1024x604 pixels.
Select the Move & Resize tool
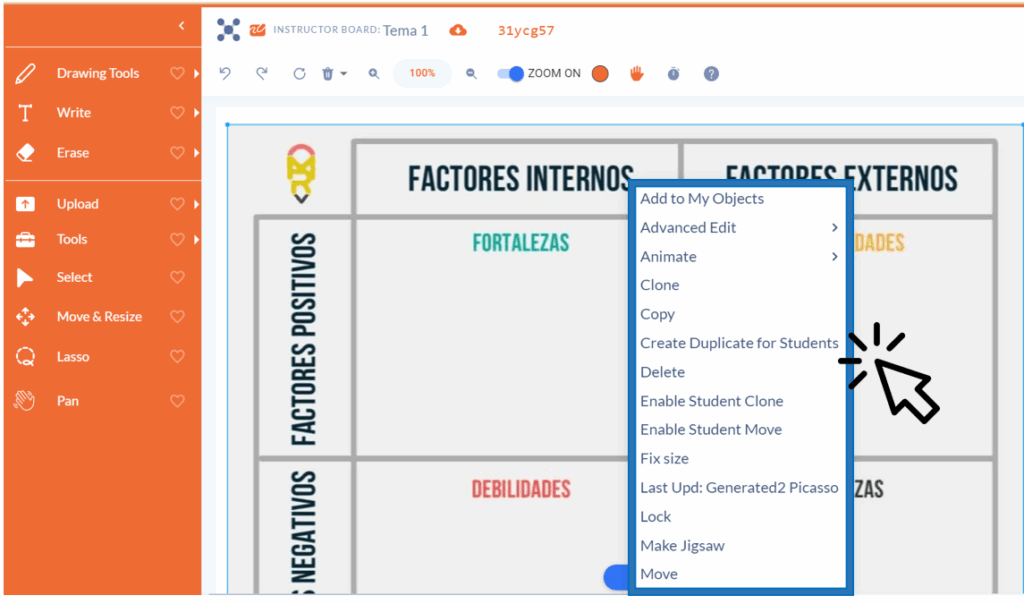click(98, 316)
